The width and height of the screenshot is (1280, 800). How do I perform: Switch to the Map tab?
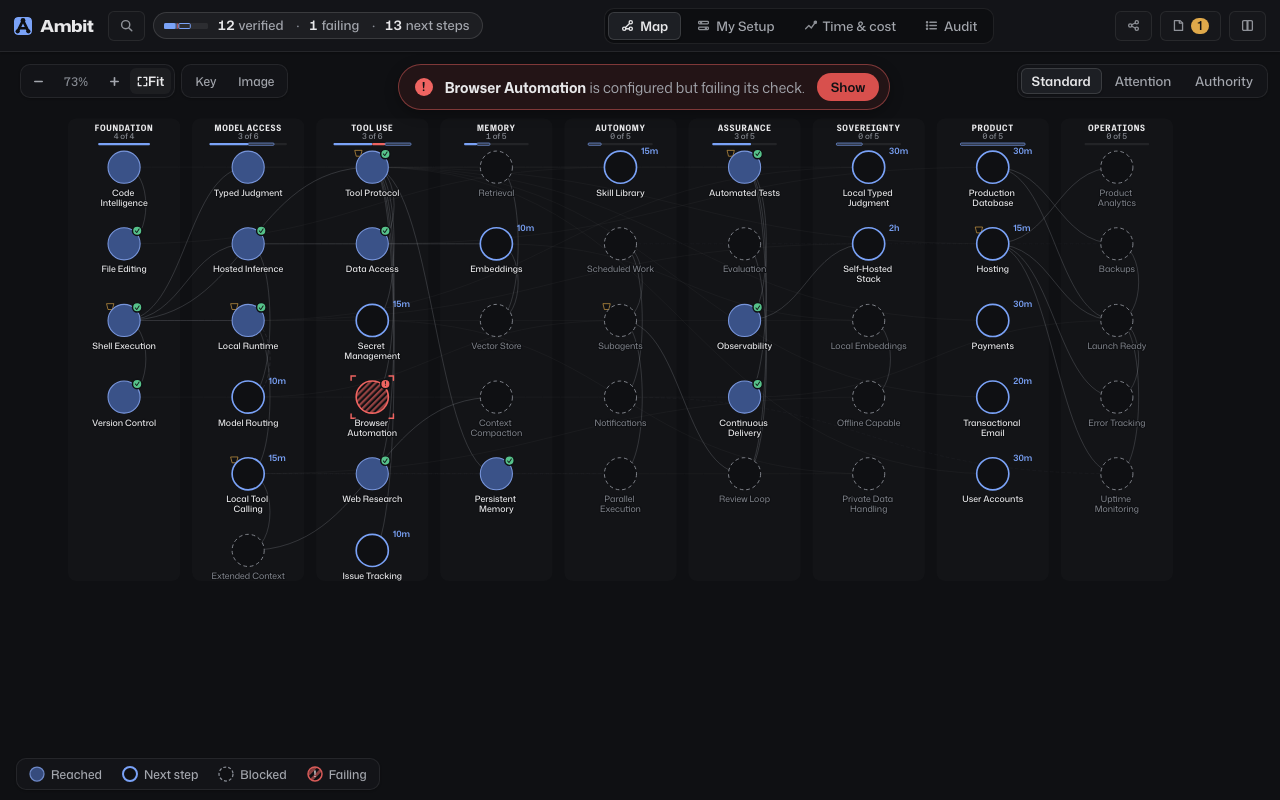(644, 26)
